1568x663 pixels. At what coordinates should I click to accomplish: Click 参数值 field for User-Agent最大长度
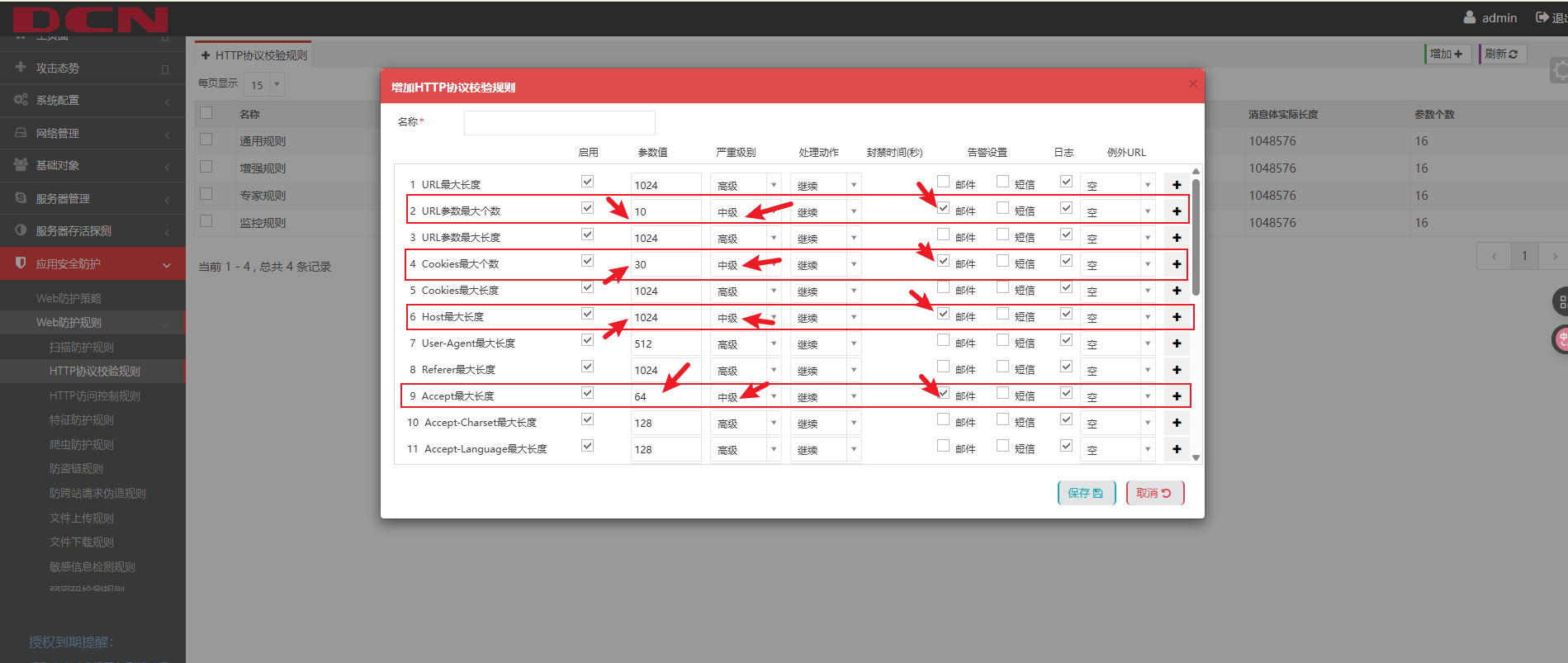point(666,343)
